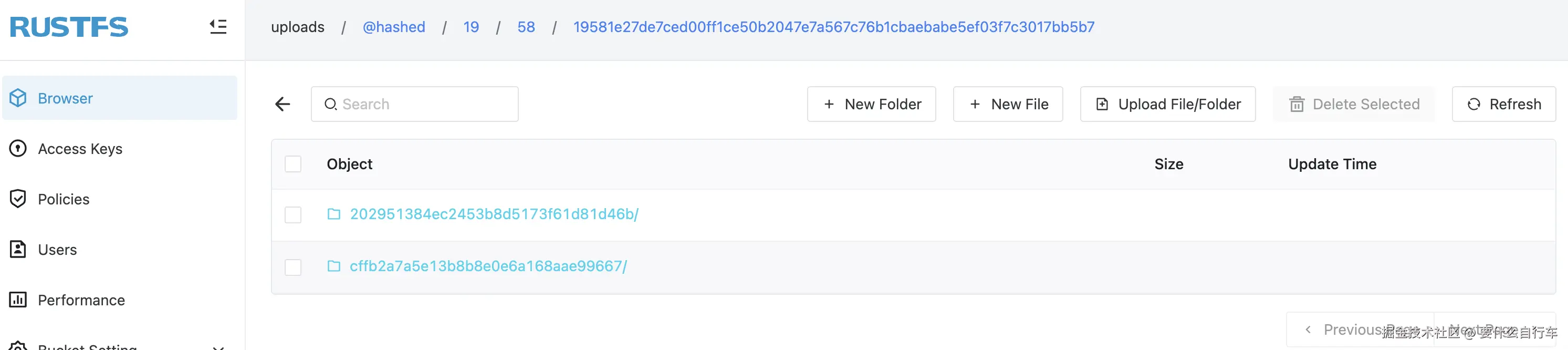Screen dimensions: 1568x350
Task: Go to the Users menu item
Action: tap(57, 250)
